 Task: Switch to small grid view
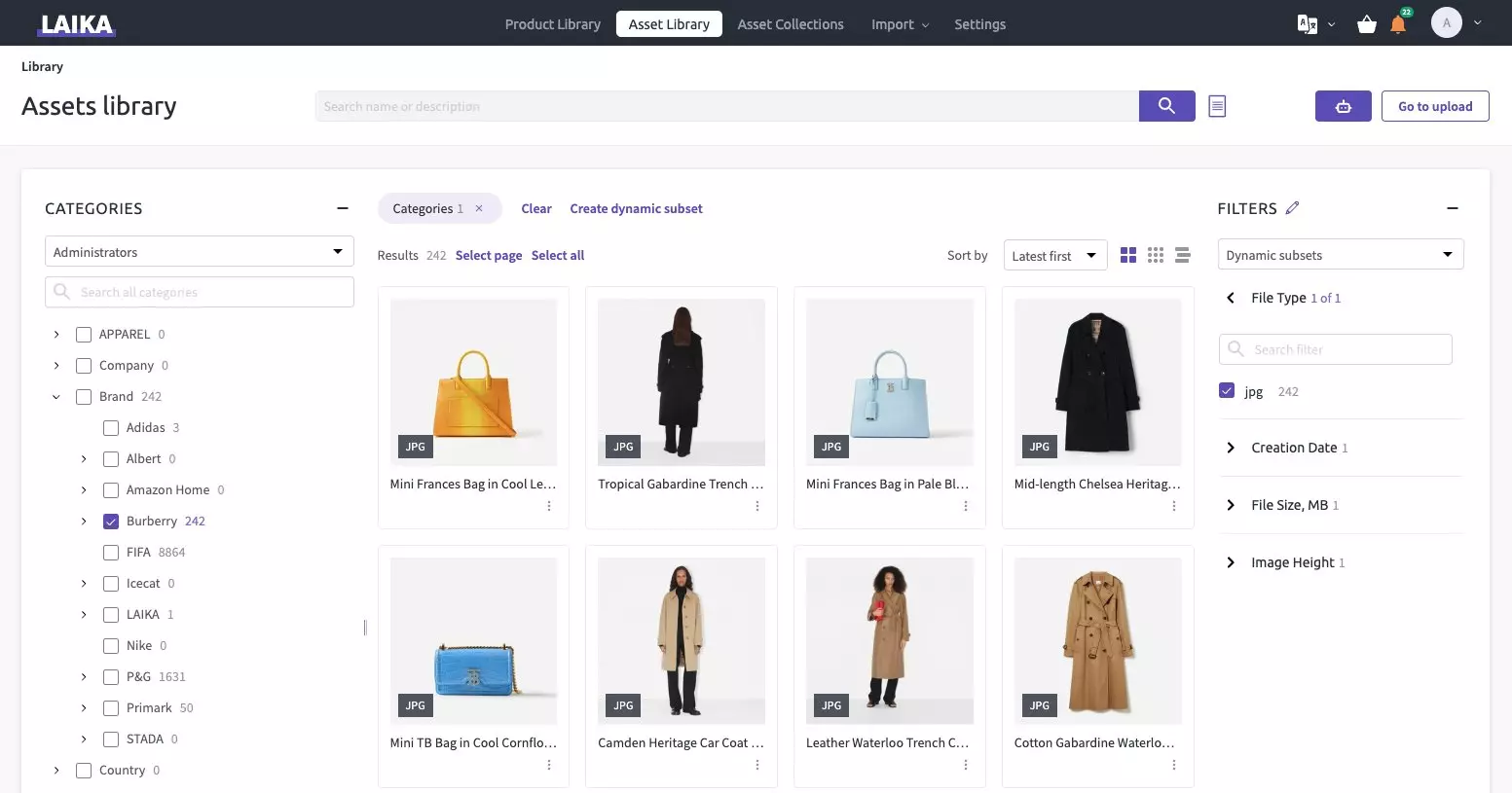[1156, 255]
